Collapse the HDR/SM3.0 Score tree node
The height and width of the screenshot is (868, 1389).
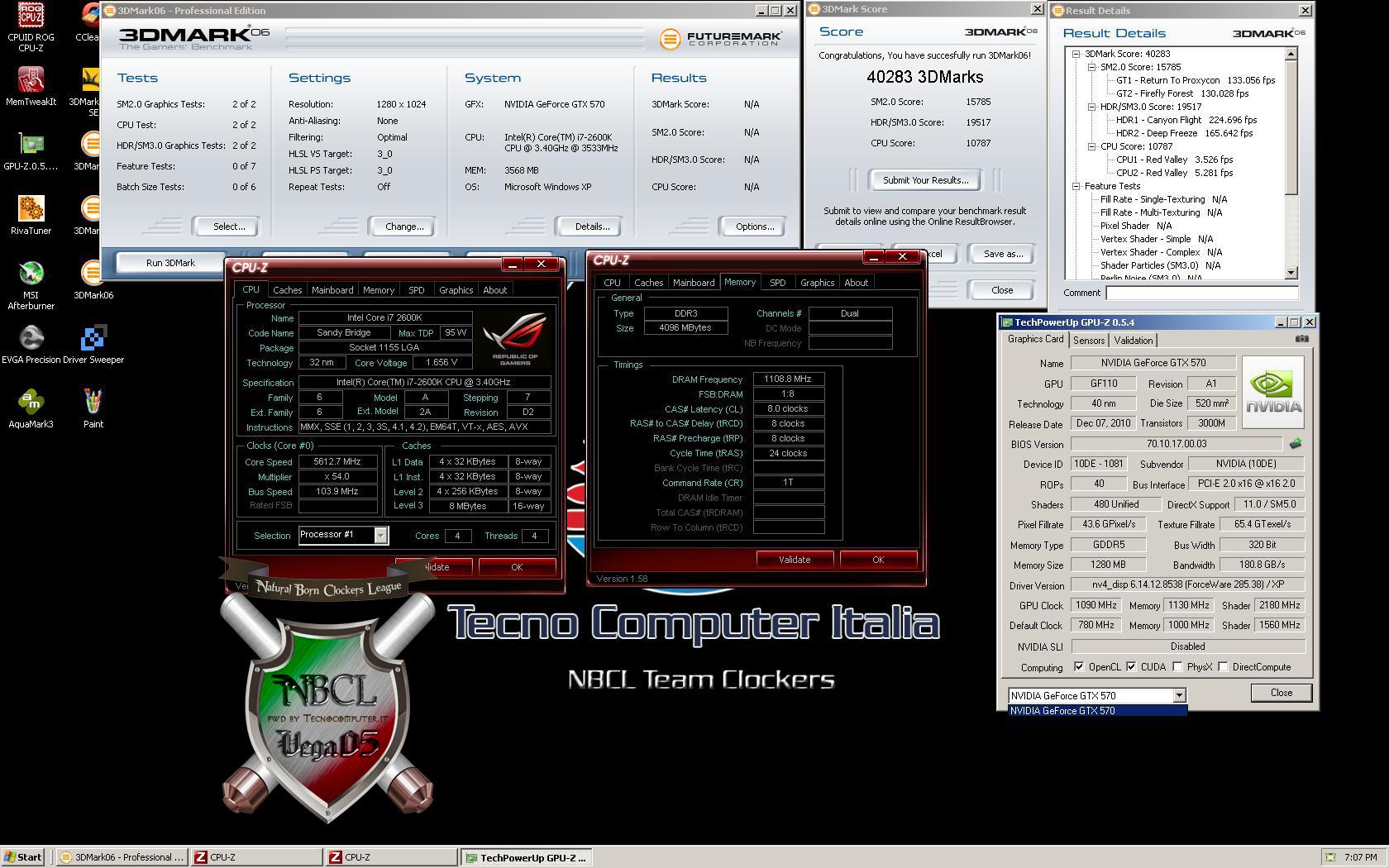(1091, 107)
